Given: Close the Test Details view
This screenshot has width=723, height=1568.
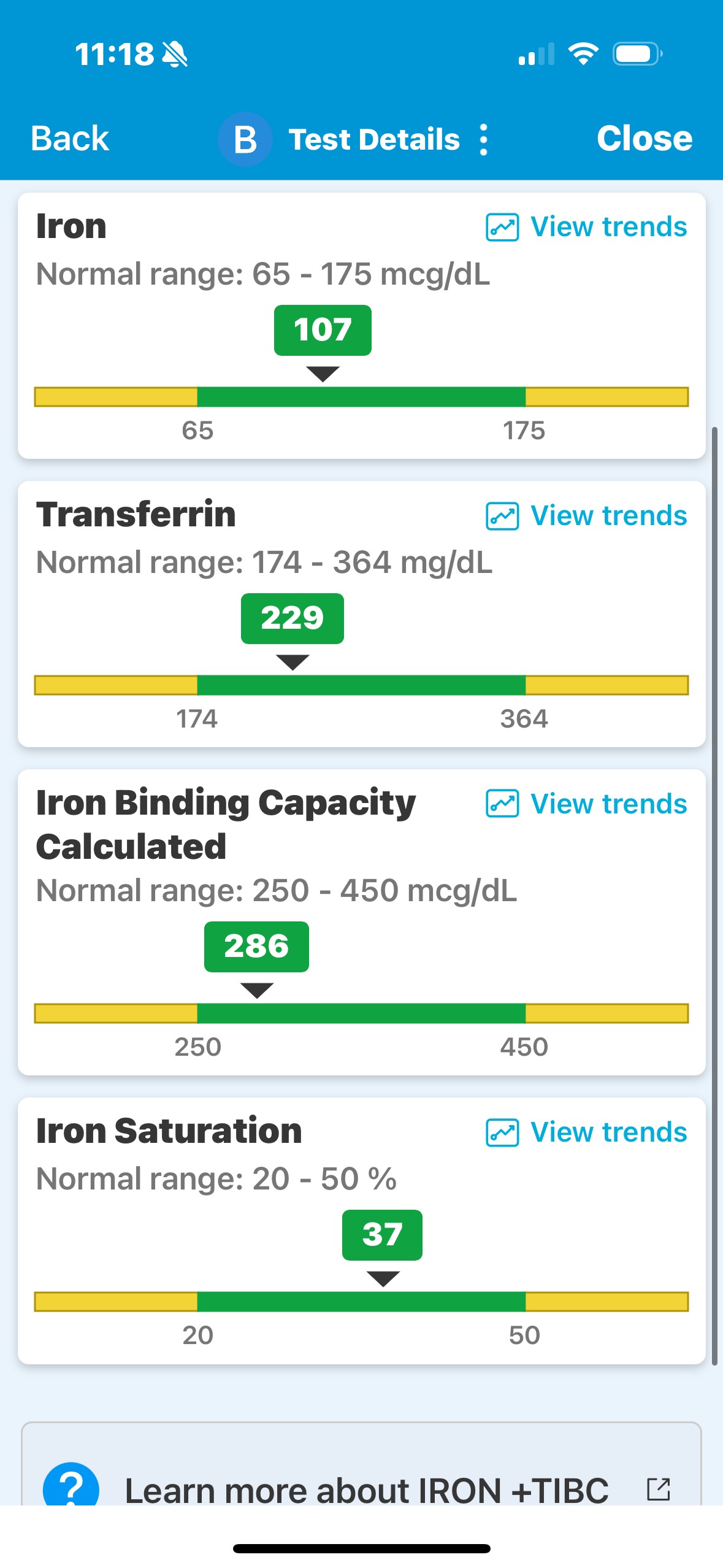Looking at the screenshot, I should (x=645, y=139).
